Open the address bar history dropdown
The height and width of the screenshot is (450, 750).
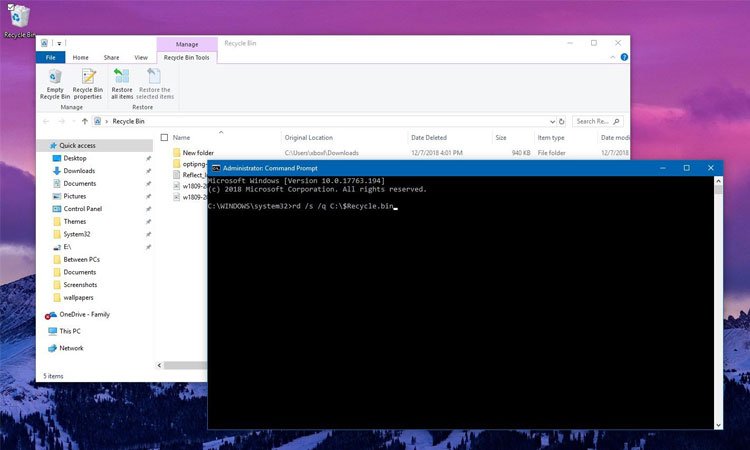552,121
